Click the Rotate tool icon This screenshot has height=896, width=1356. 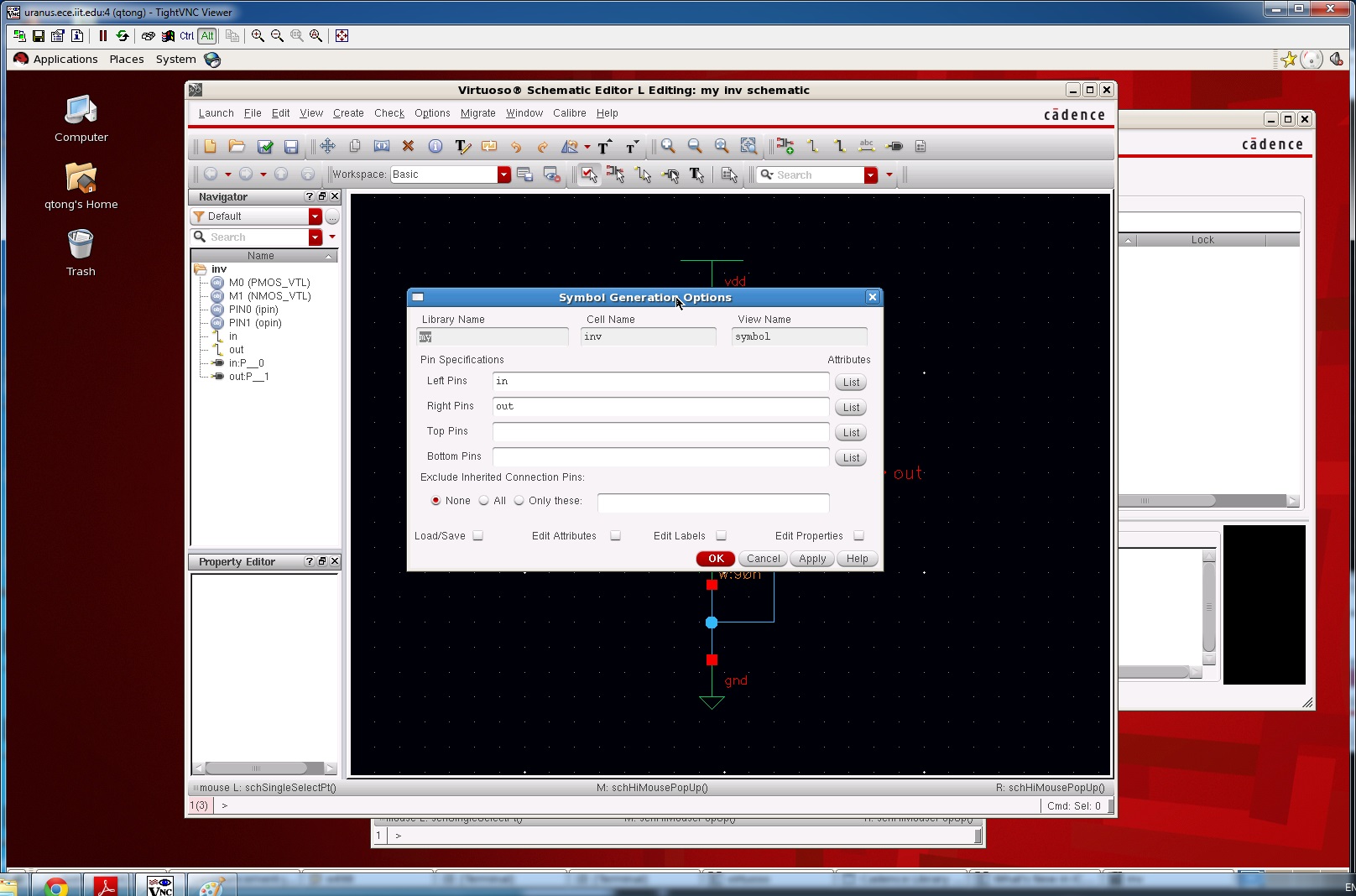click(569, 147)
